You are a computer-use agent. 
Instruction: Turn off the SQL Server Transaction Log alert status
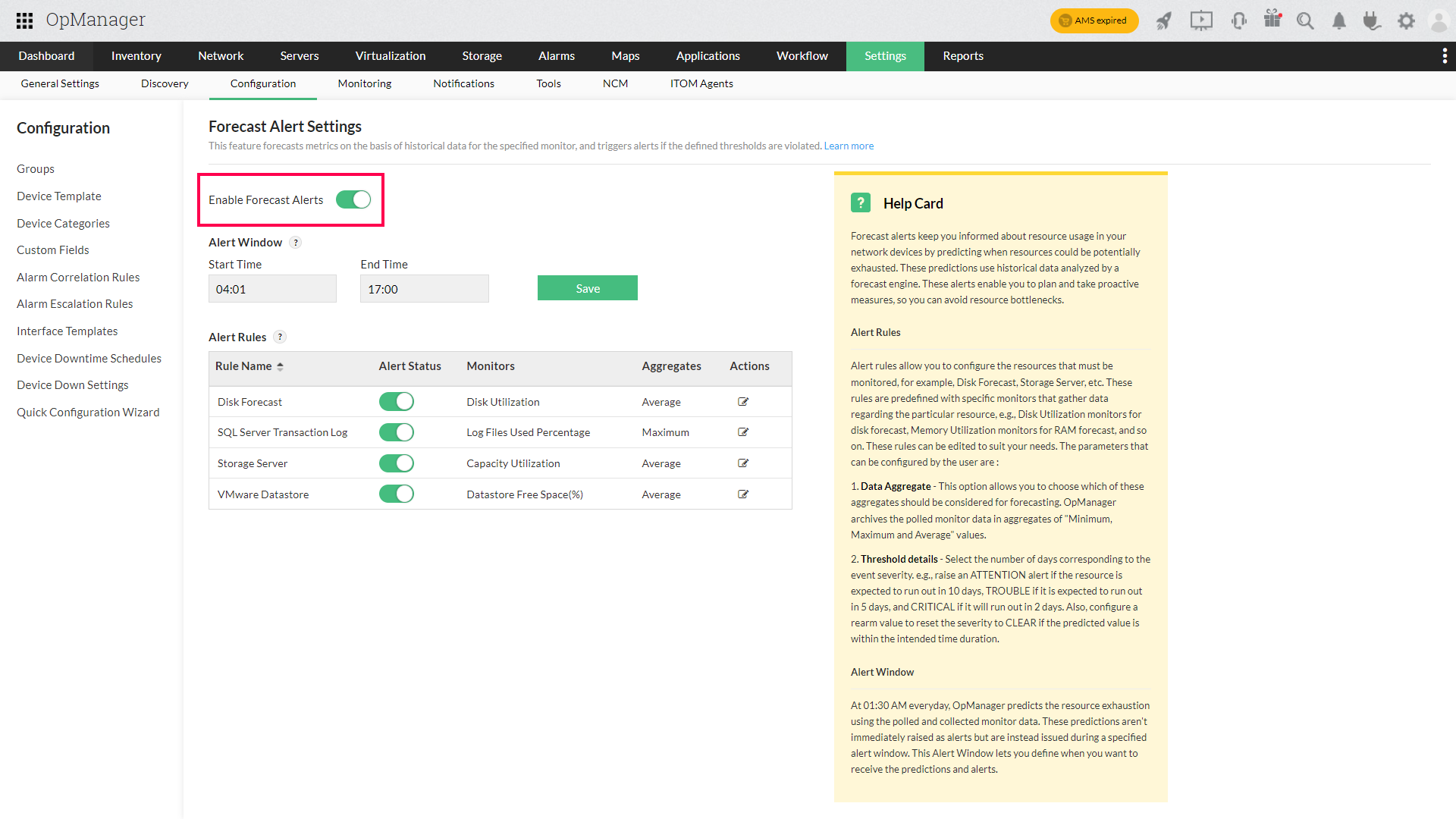(x=396, y=432)
